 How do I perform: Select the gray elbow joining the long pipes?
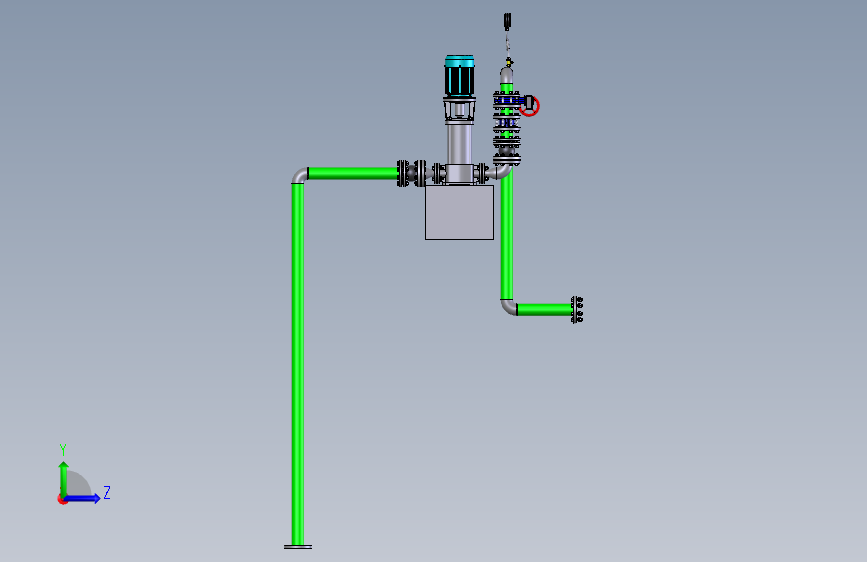pyautogui.click(x=299, y=175)
